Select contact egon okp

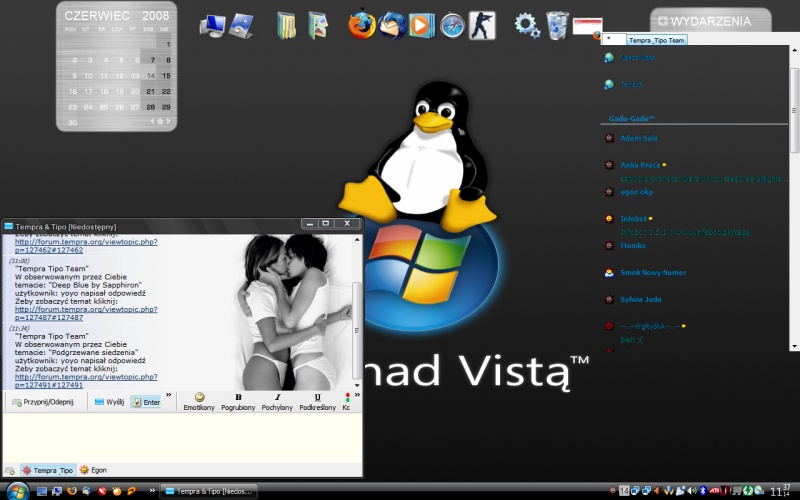pyautogui.click(x=636, y=192)
